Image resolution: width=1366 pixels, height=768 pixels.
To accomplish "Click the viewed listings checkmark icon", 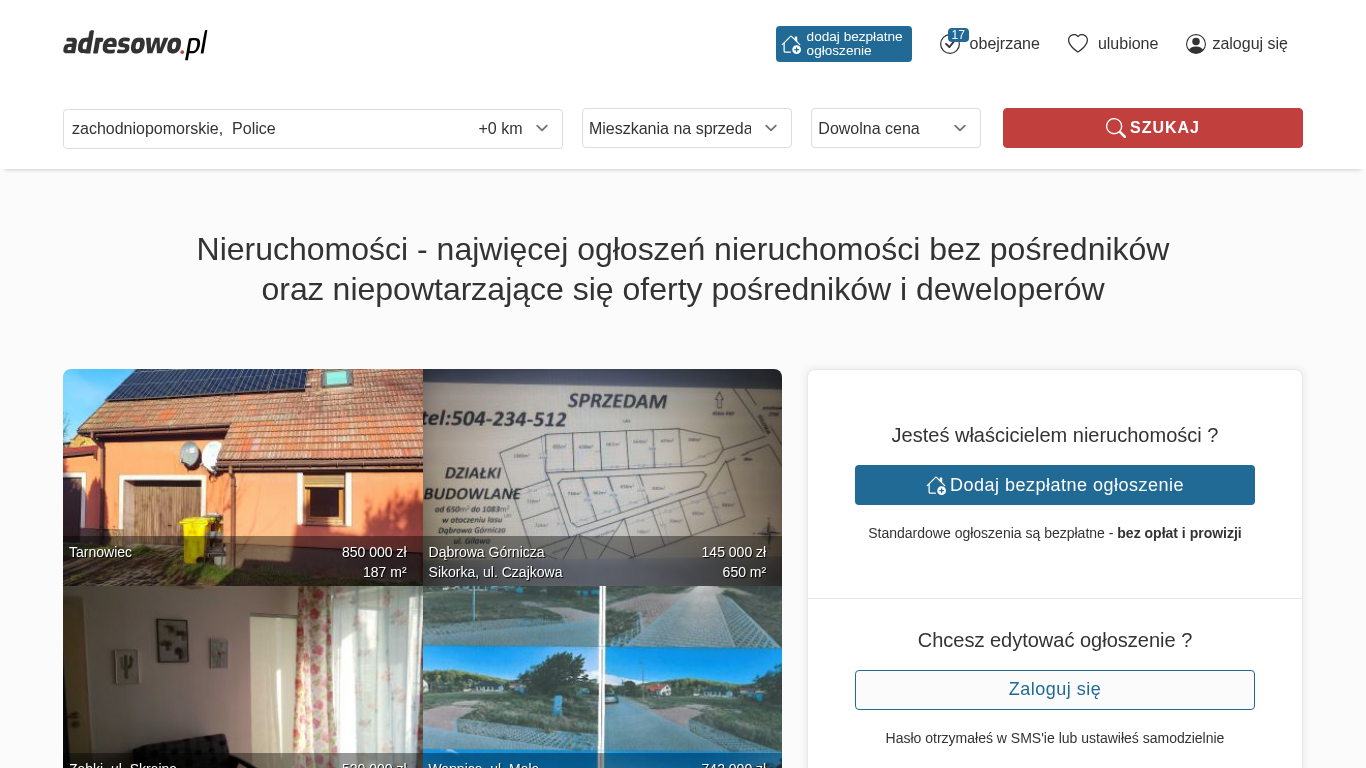I will (x=949, y=45).
